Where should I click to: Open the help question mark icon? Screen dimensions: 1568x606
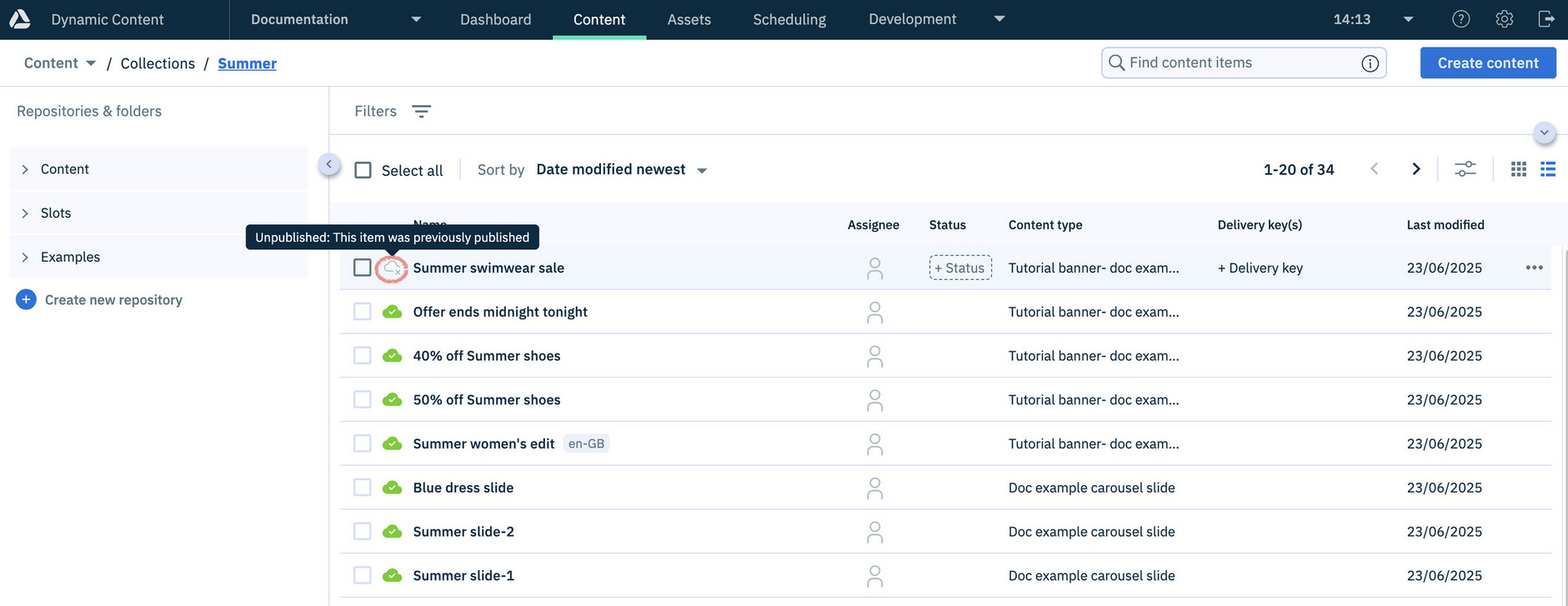point(1460,19)
